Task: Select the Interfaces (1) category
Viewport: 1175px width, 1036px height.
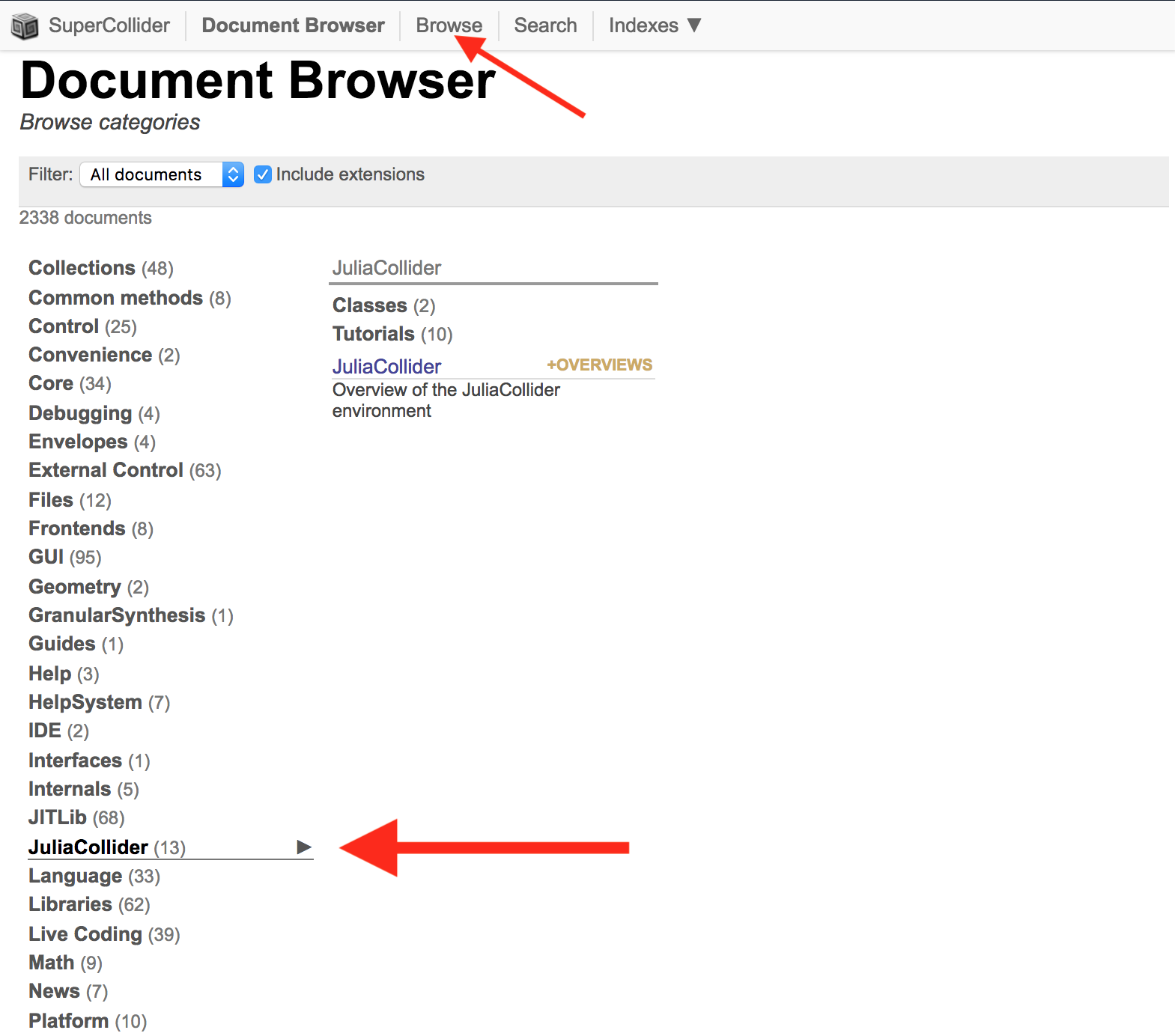Action: (x=89, y=761)
